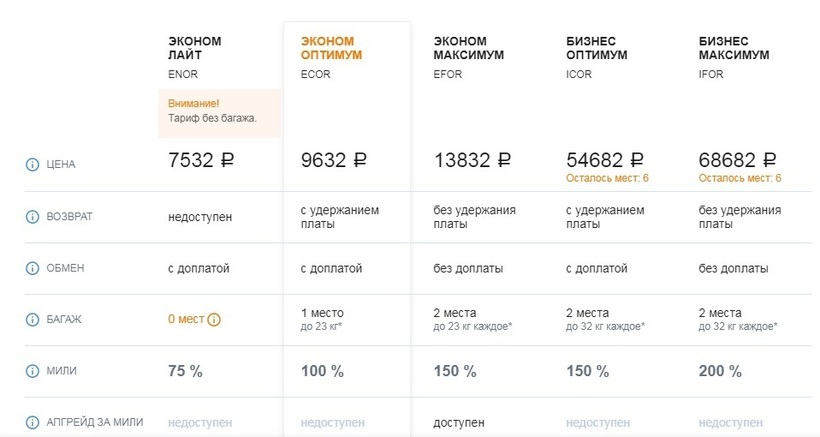
Task: Click the info icon next to ЦЕНА
Action: coord(31,164)
